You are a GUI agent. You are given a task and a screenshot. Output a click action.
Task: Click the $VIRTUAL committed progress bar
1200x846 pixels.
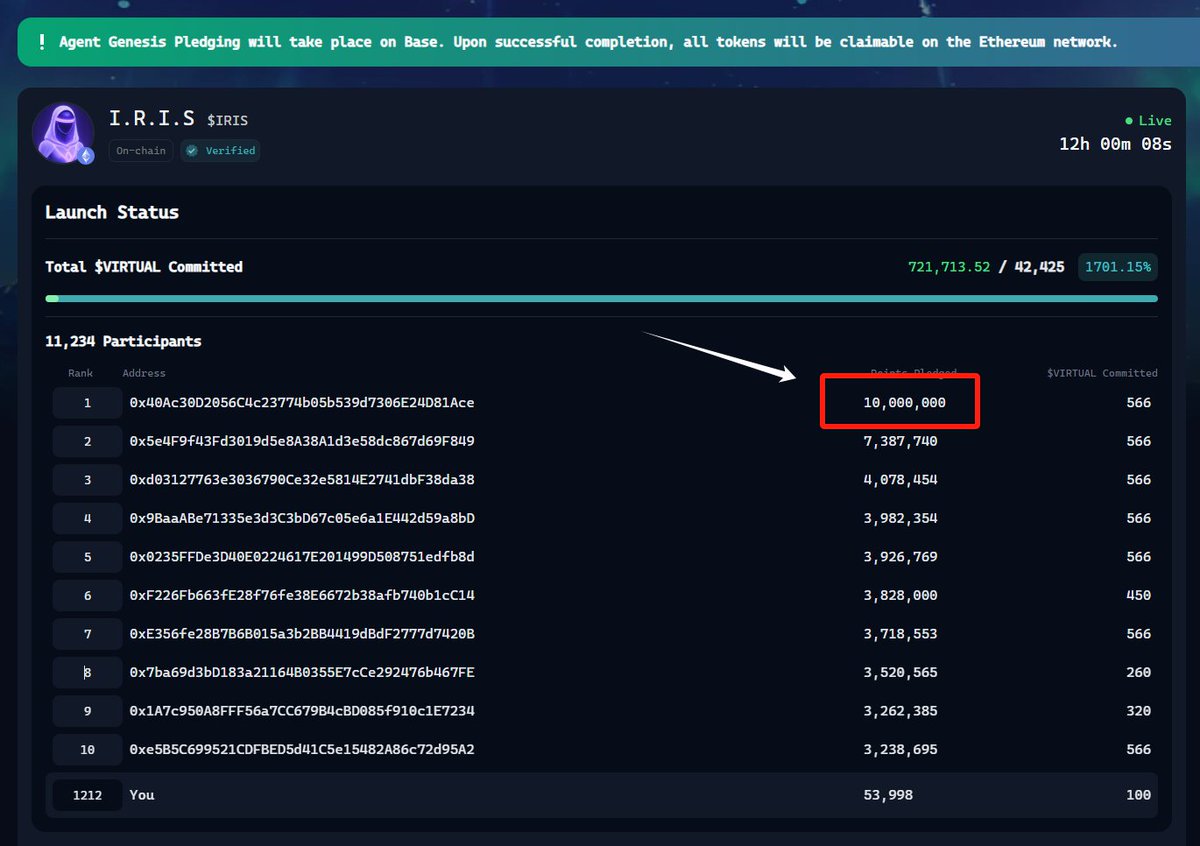click(x=601, y=298)
